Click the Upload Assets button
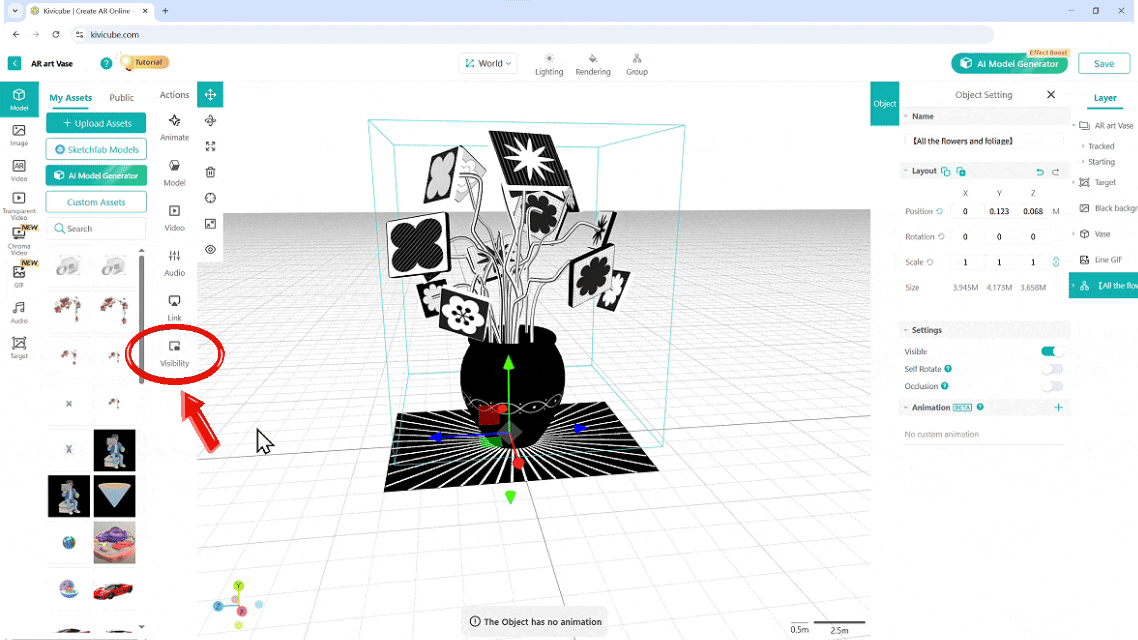The height and width of the screenshot is (640, 1138). pos(96,123)
